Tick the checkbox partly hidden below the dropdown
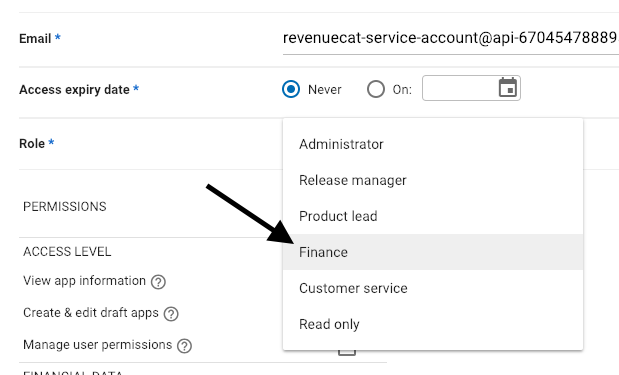The image size is (619, 375). pyautogui.click(x=347, y=352)
